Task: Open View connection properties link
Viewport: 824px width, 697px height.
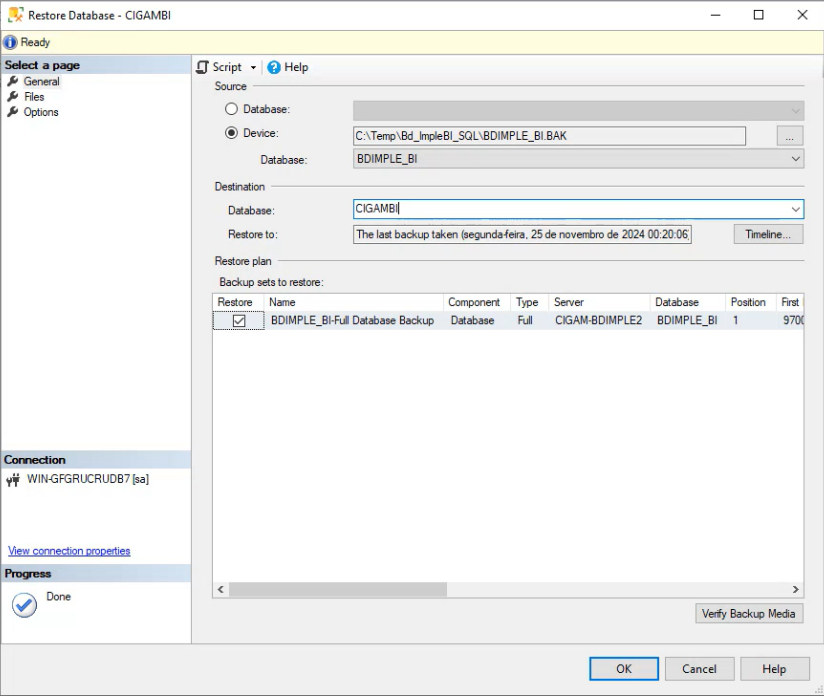Action: pyautogui.click(x=69, y=551)
